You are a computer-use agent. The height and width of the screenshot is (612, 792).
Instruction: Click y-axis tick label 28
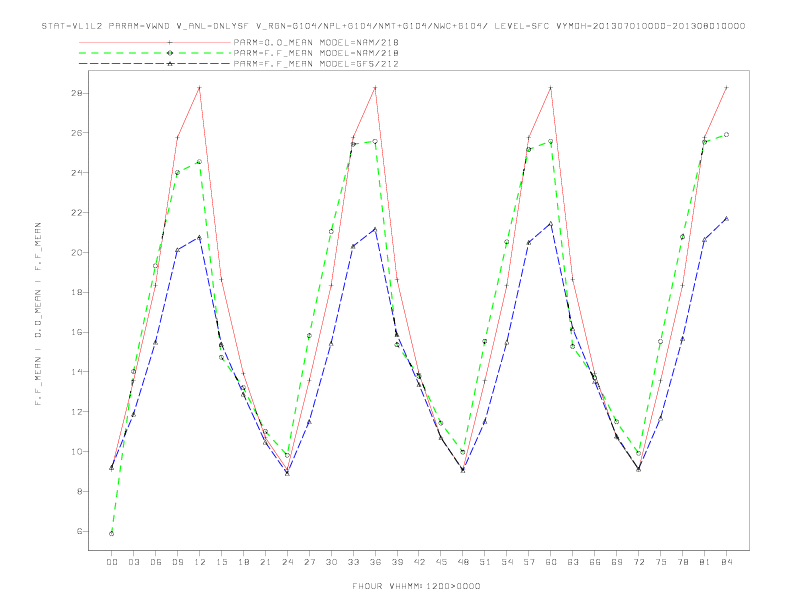tap(77, 93)
